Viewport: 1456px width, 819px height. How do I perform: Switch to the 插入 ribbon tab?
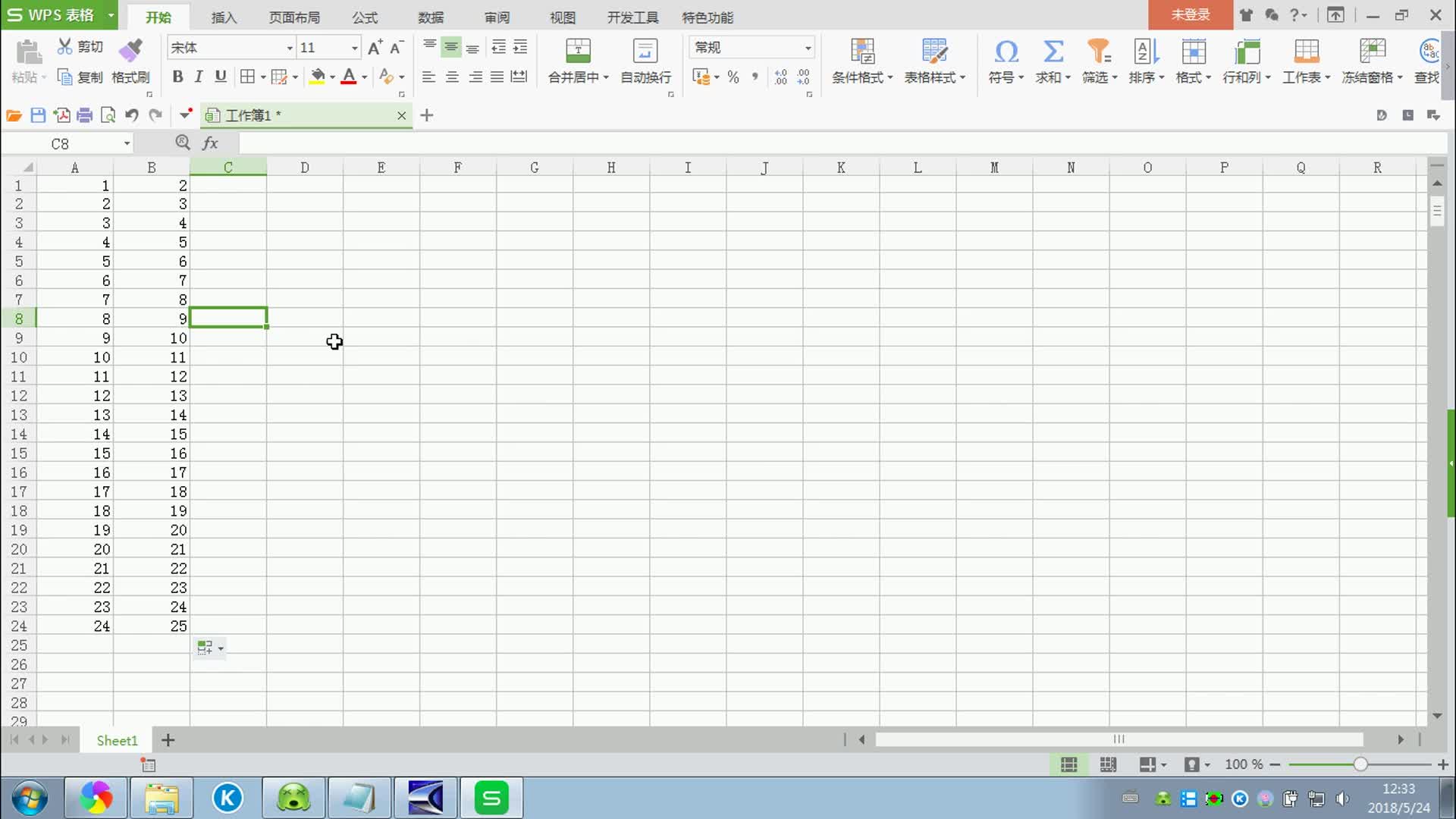pyautogui.click(x=224, y=17)
